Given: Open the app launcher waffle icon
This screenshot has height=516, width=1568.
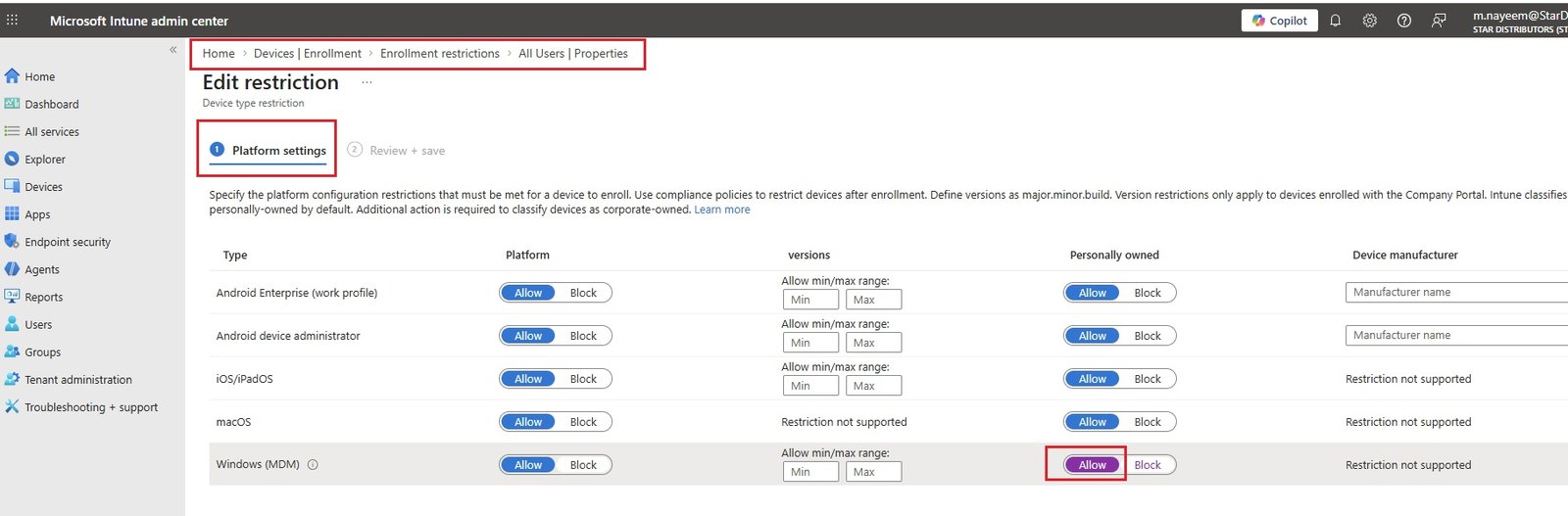Looking at the screenshot, I should tap(12, 20).
